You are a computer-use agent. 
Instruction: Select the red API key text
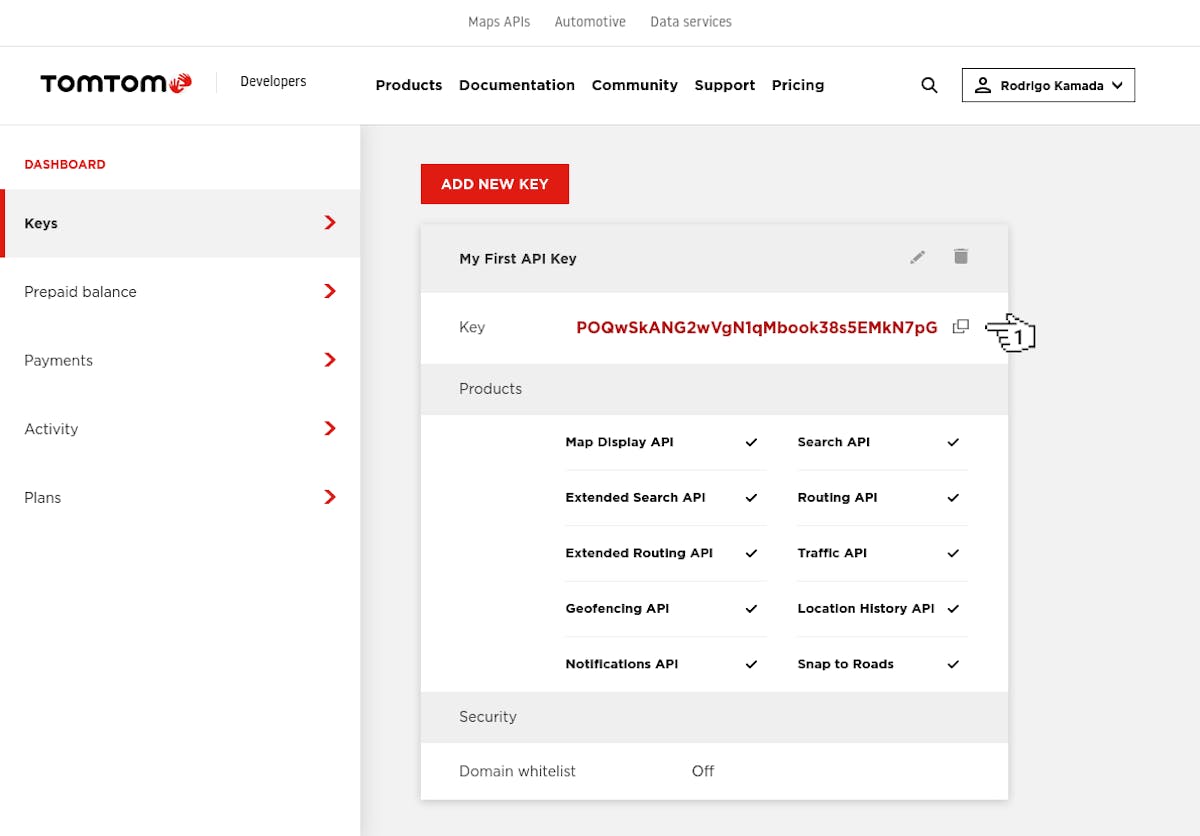(x=756, y=327)
